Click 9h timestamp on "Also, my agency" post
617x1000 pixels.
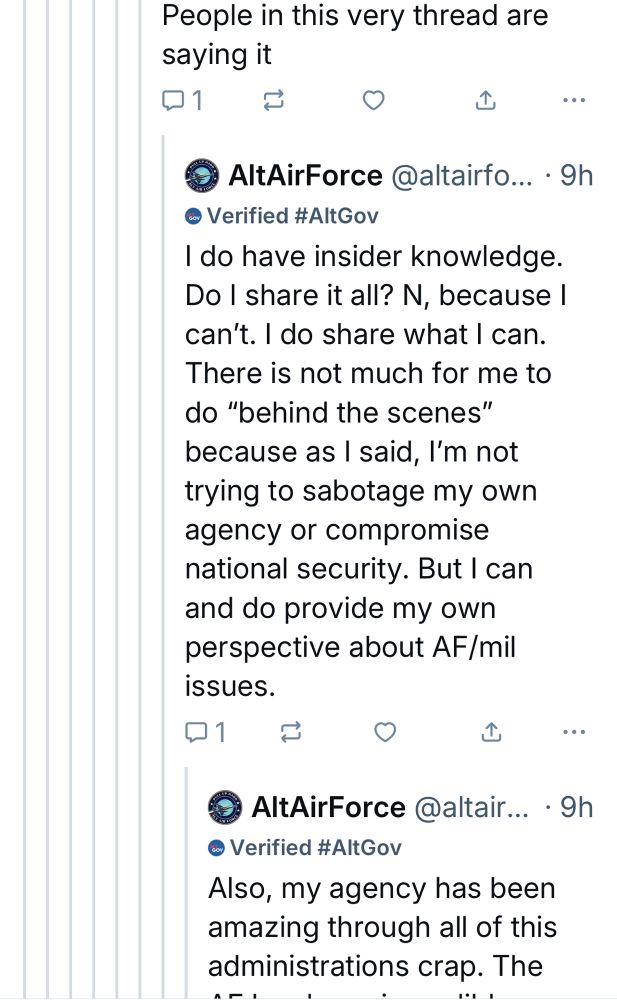[x=576, y=807]
